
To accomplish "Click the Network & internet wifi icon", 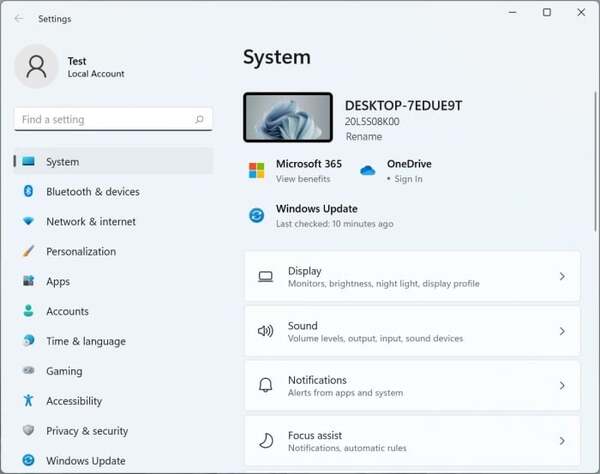I will 28,222.
